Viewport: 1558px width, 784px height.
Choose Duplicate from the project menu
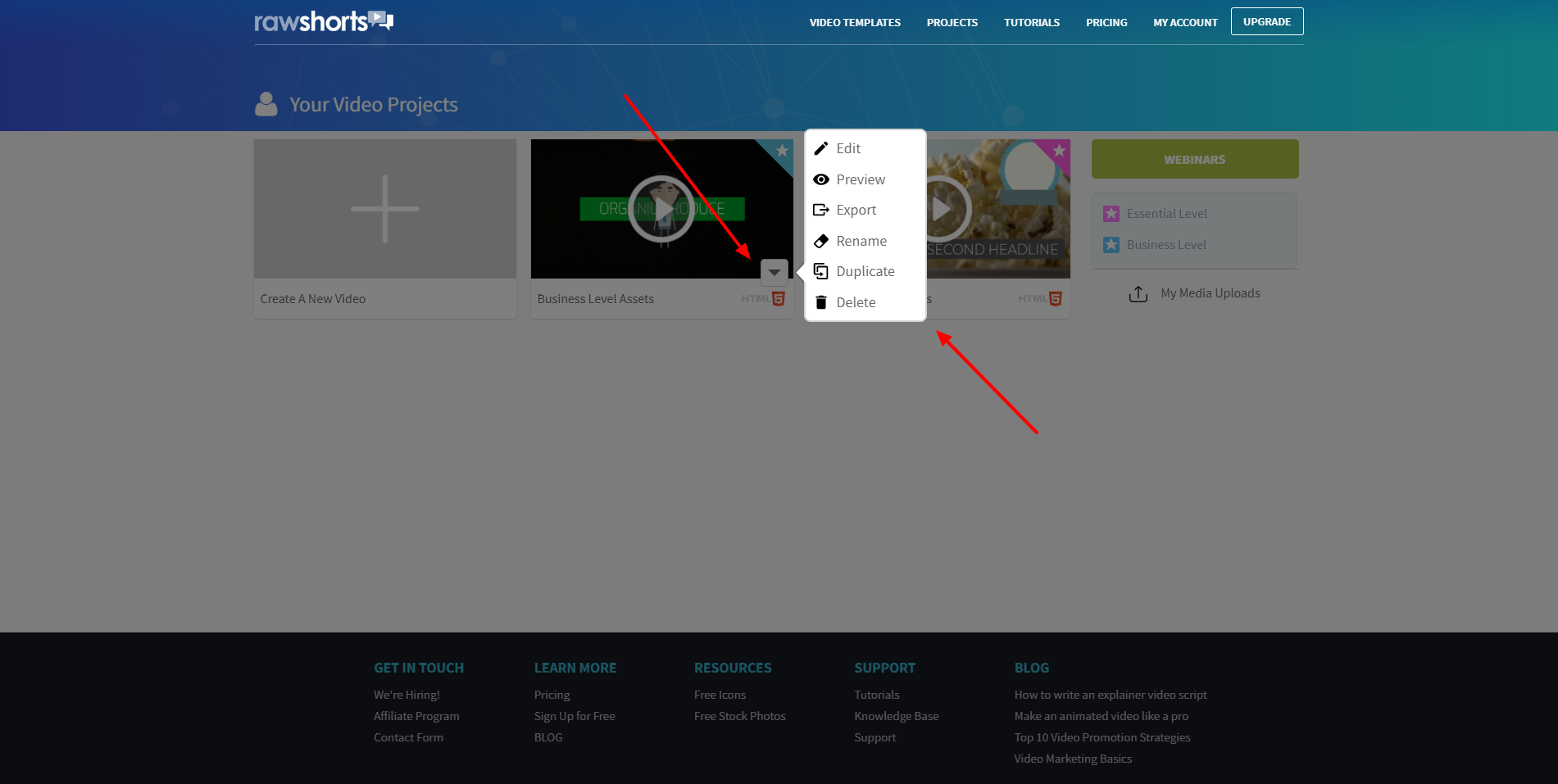tap(865, 271)
